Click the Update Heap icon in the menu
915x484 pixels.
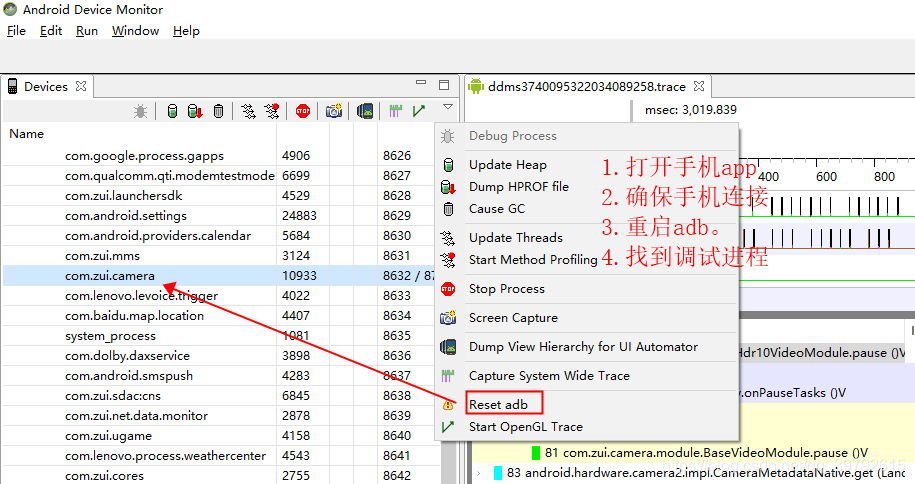pos(448,165)
